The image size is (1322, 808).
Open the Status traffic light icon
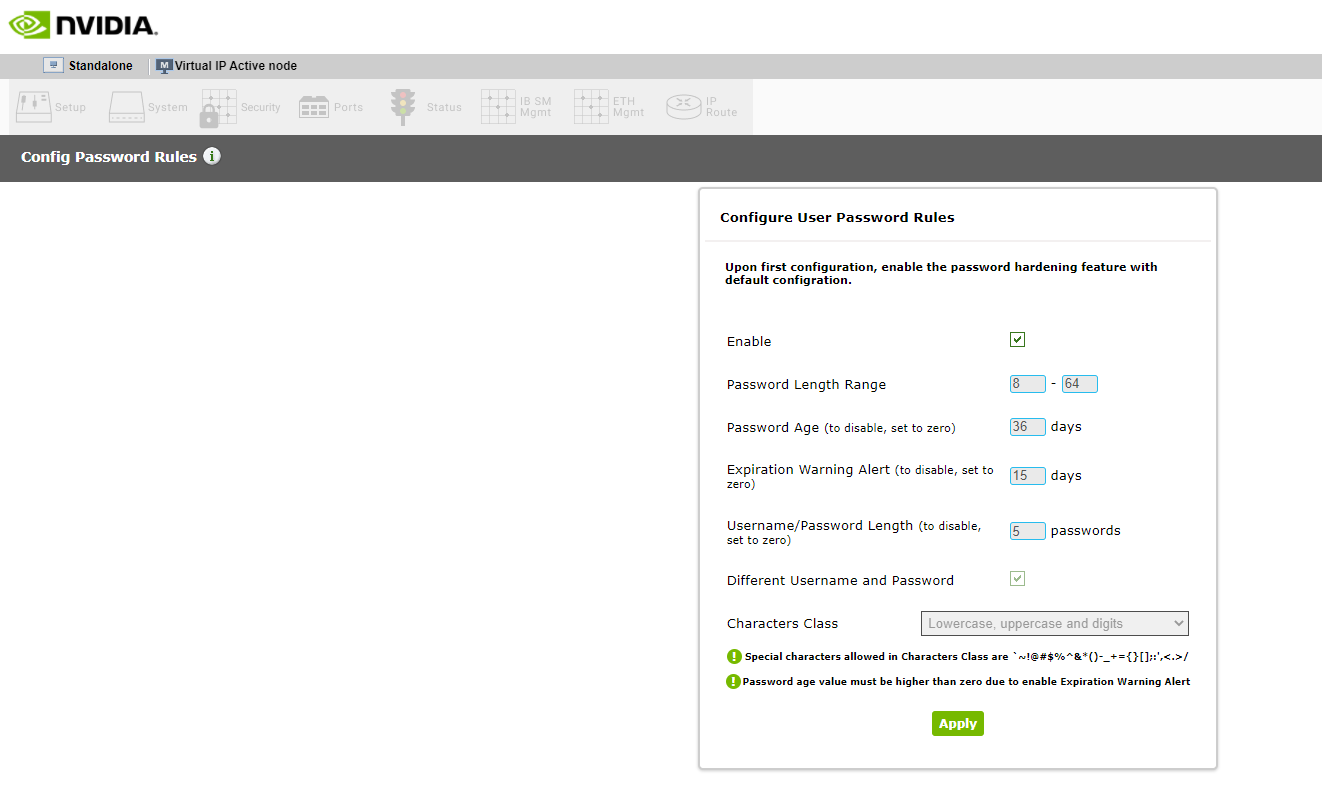pos(403,107)
